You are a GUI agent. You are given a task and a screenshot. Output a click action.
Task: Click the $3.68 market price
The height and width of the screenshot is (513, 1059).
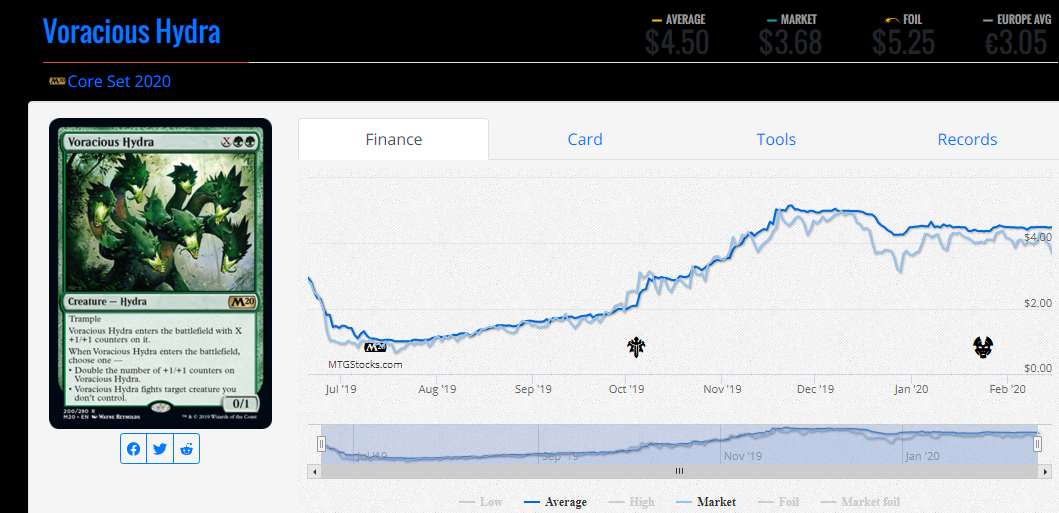(790, 42)
